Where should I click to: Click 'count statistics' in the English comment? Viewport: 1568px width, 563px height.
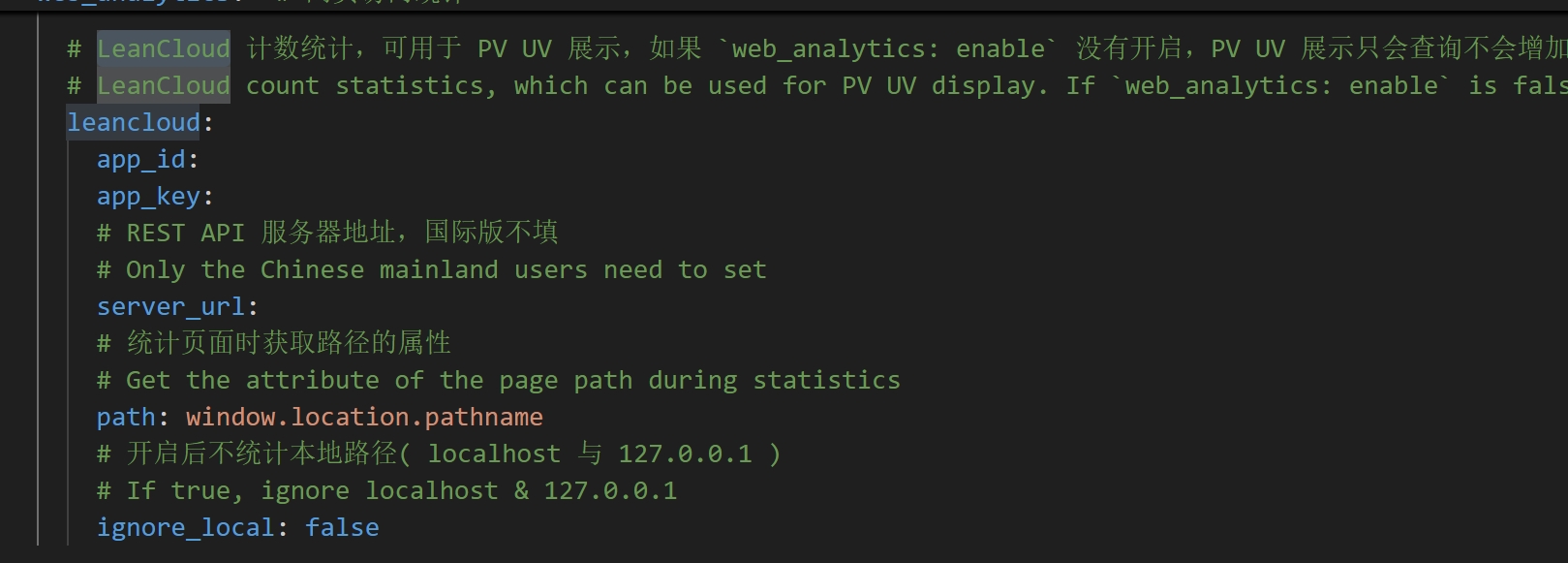click(x=364, y=86)
